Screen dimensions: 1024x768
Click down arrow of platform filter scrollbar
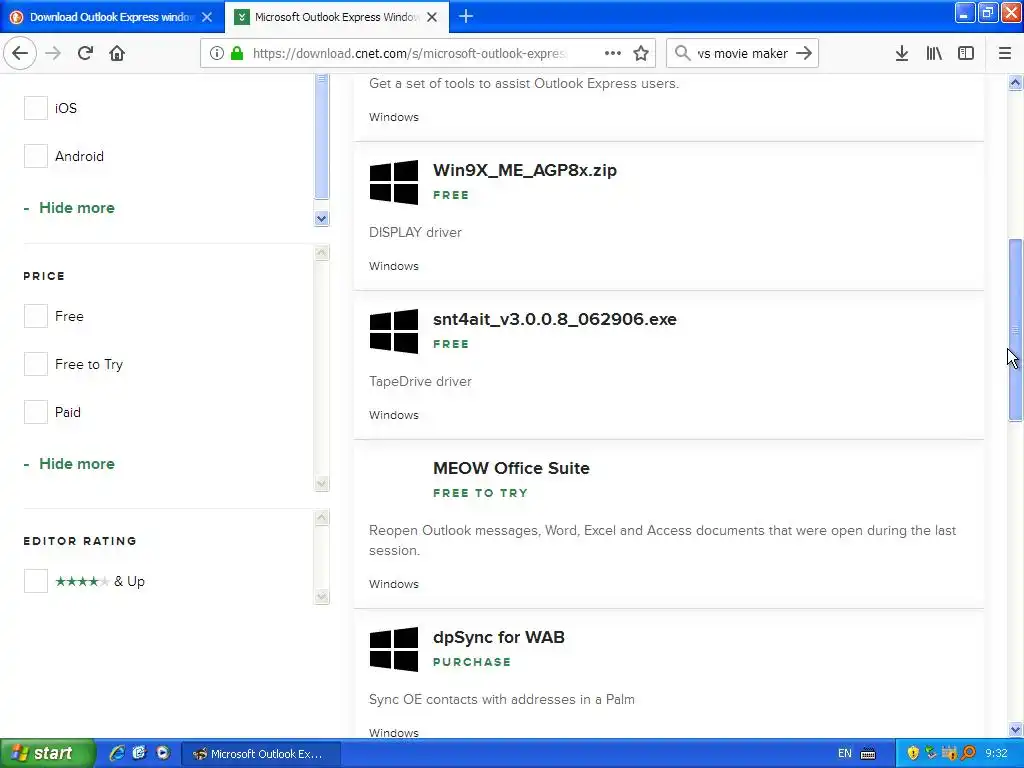click(x=321, y=218)
